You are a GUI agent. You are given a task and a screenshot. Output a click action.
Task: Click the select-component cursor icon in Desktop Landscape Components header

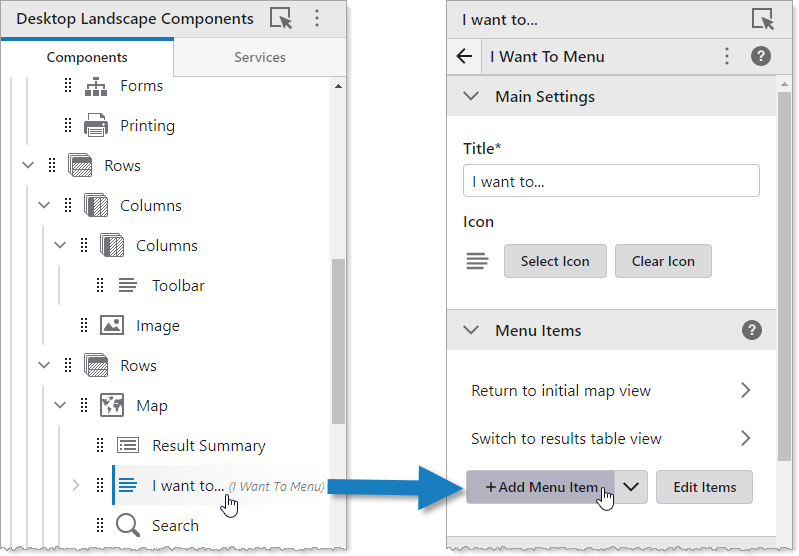coord(281,19)
